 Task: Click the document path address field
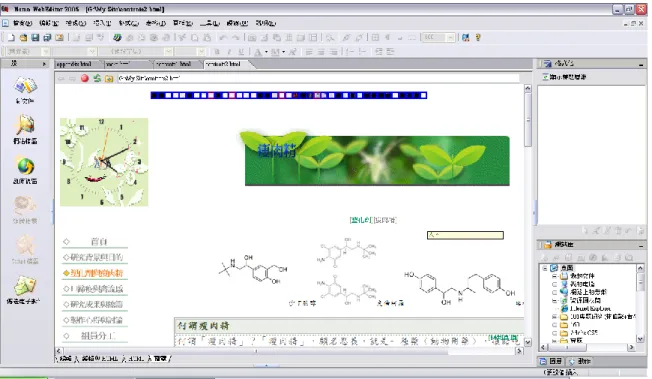[x=318, y=78]
